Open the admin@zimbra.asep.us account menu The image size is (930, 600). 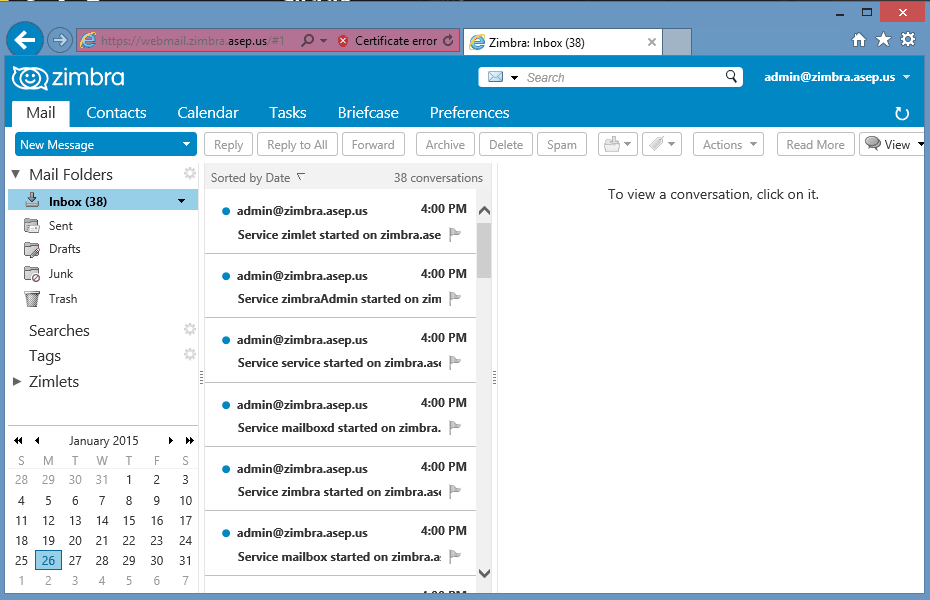pos(837,77)
